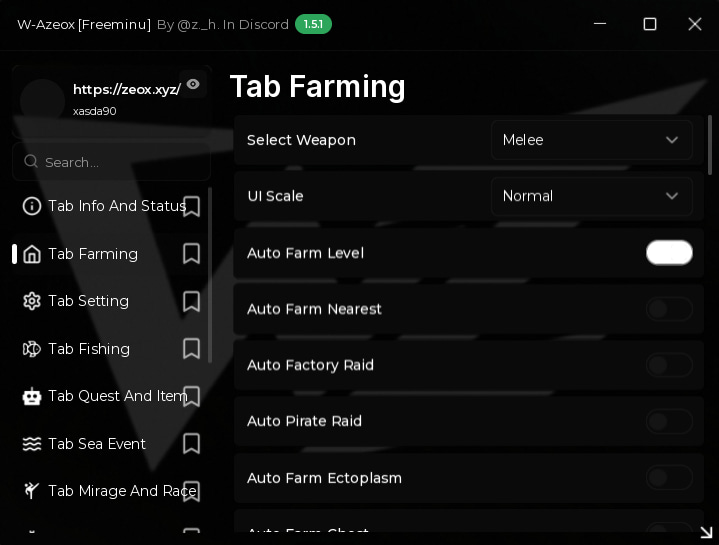Click the green 1.5.1 version badge
Screen dimensions: 719x545
point(313,24)
